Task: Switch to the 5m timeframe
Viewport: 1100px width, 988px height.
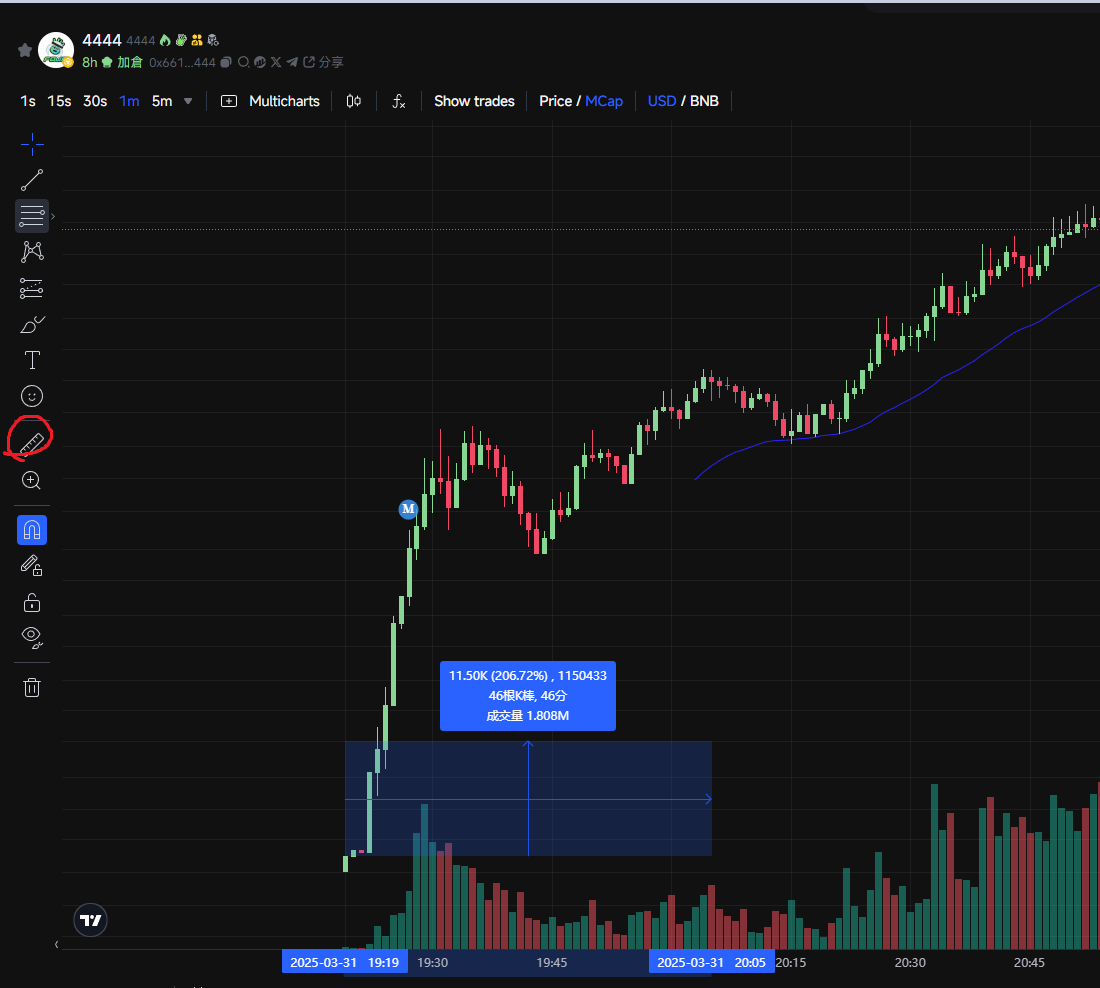Action: (x=162, y=101)
